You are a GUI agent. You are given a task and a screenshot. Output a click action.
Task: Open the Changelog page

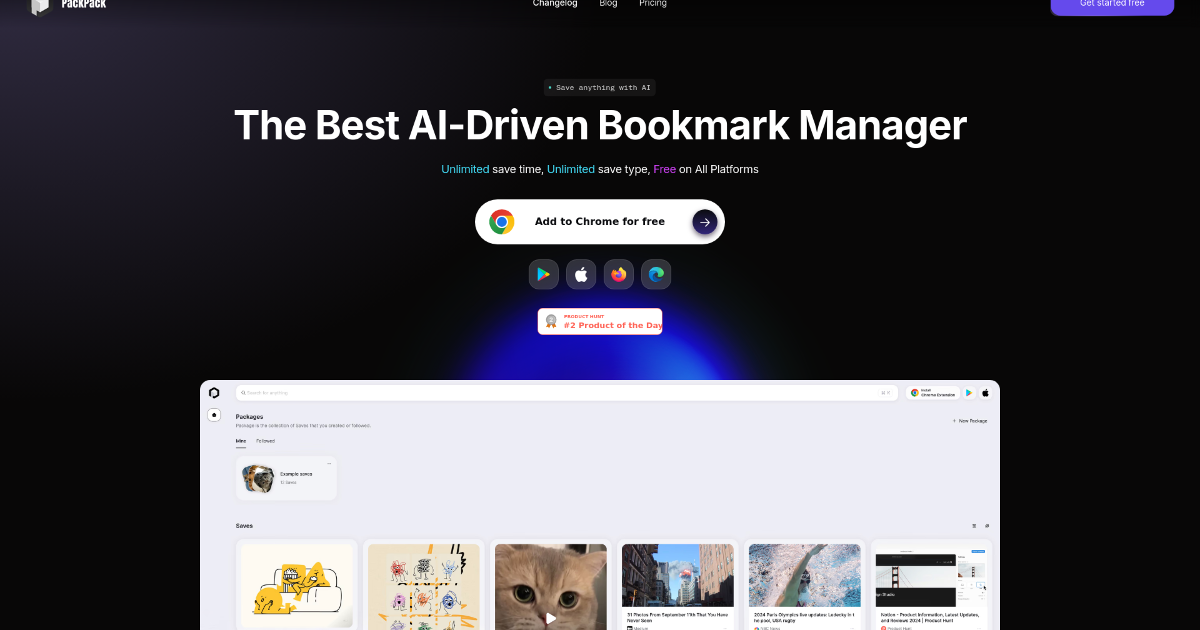pyautogui.click(x=554, y=4)
